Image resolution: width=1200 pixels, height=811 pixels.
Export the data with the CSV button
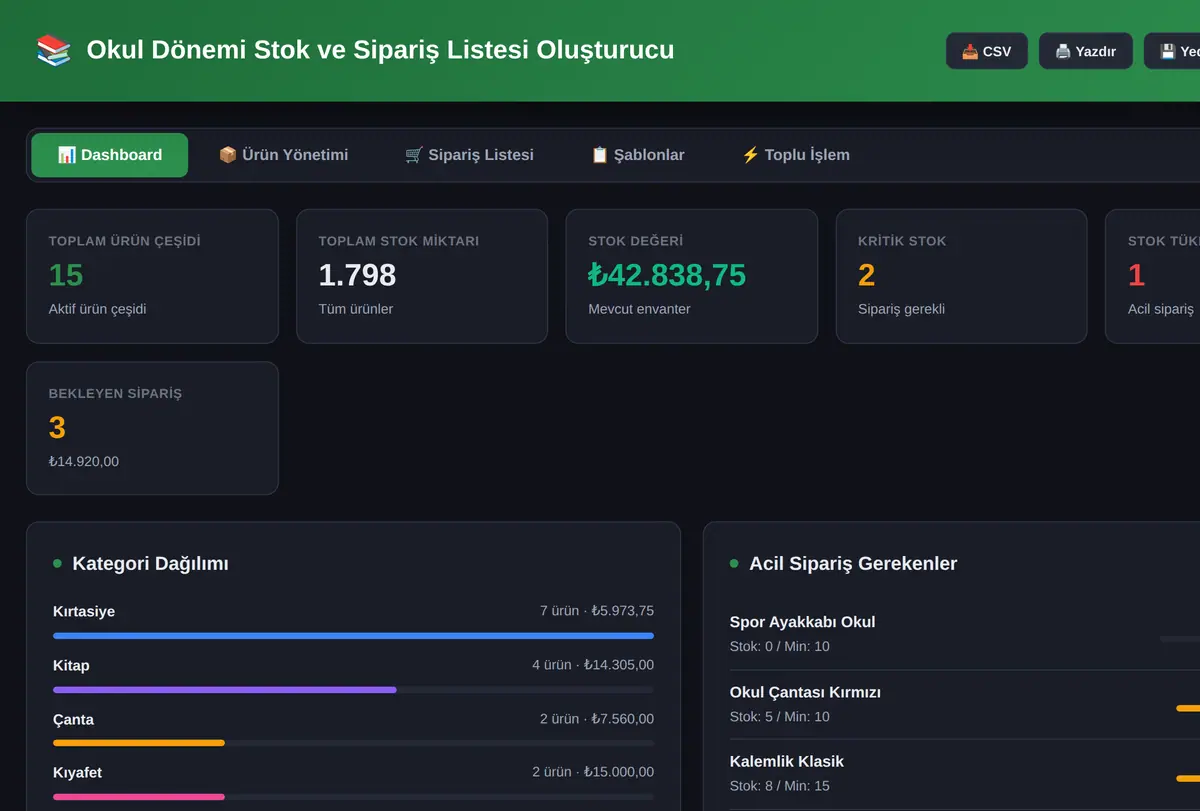986,51
